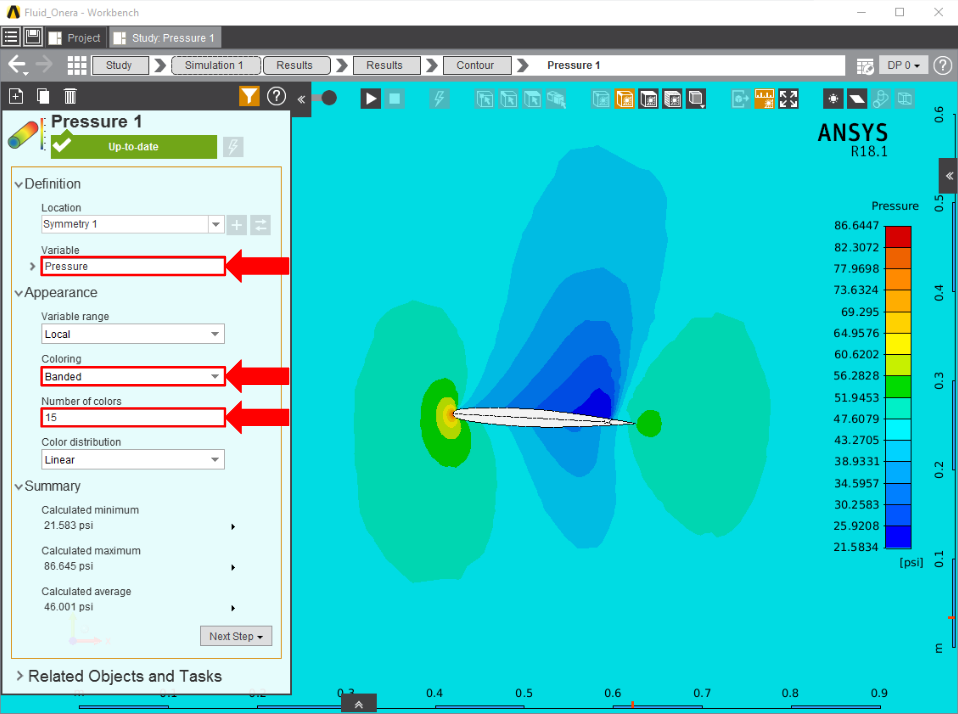
Task: Toggle the orange highlighted cube display mode
Action: point(624,98)
